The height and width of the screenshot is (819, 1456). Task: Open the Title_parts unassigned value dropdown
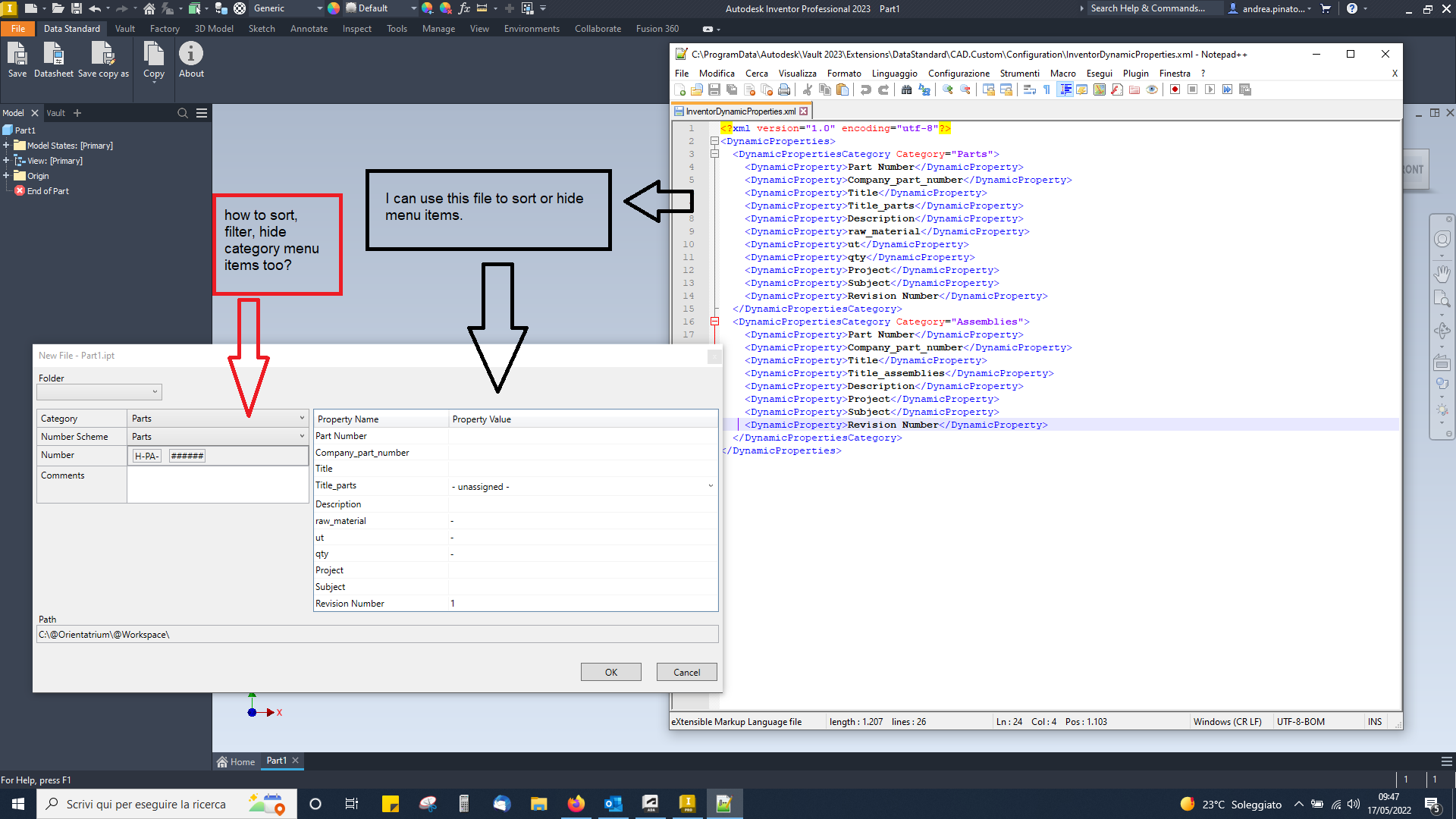click(710, 486)
